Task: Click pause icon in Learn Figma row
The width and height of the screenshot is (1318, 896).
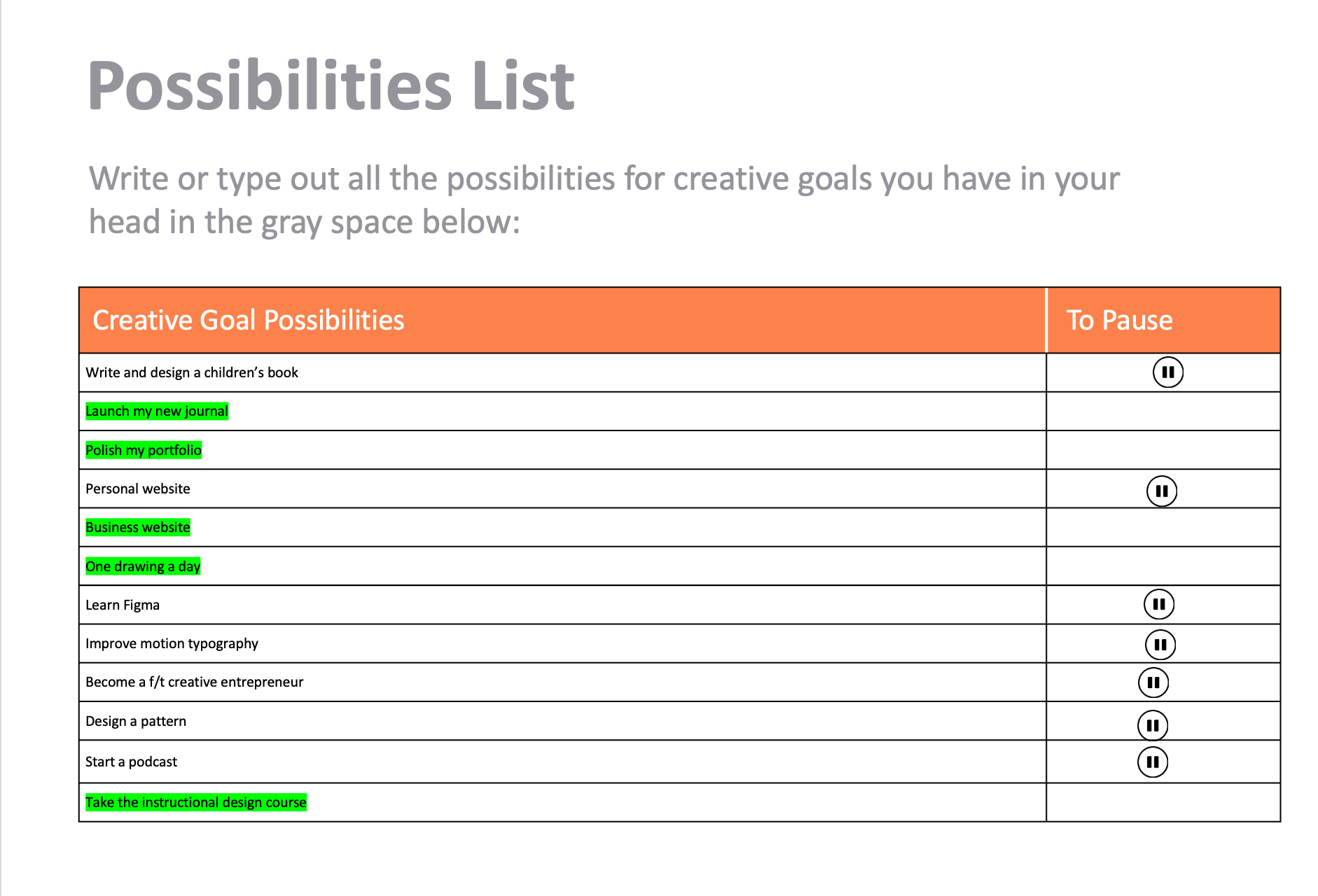Action: [x=1158, y=604]
